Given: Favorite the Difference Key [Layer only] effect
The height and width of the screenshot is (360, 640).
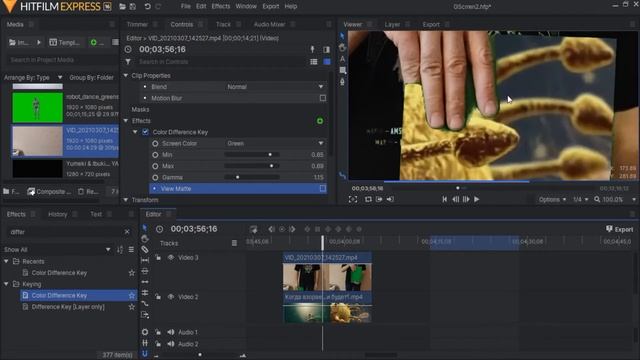Looking at the screenshot, I should click(131, 307).
